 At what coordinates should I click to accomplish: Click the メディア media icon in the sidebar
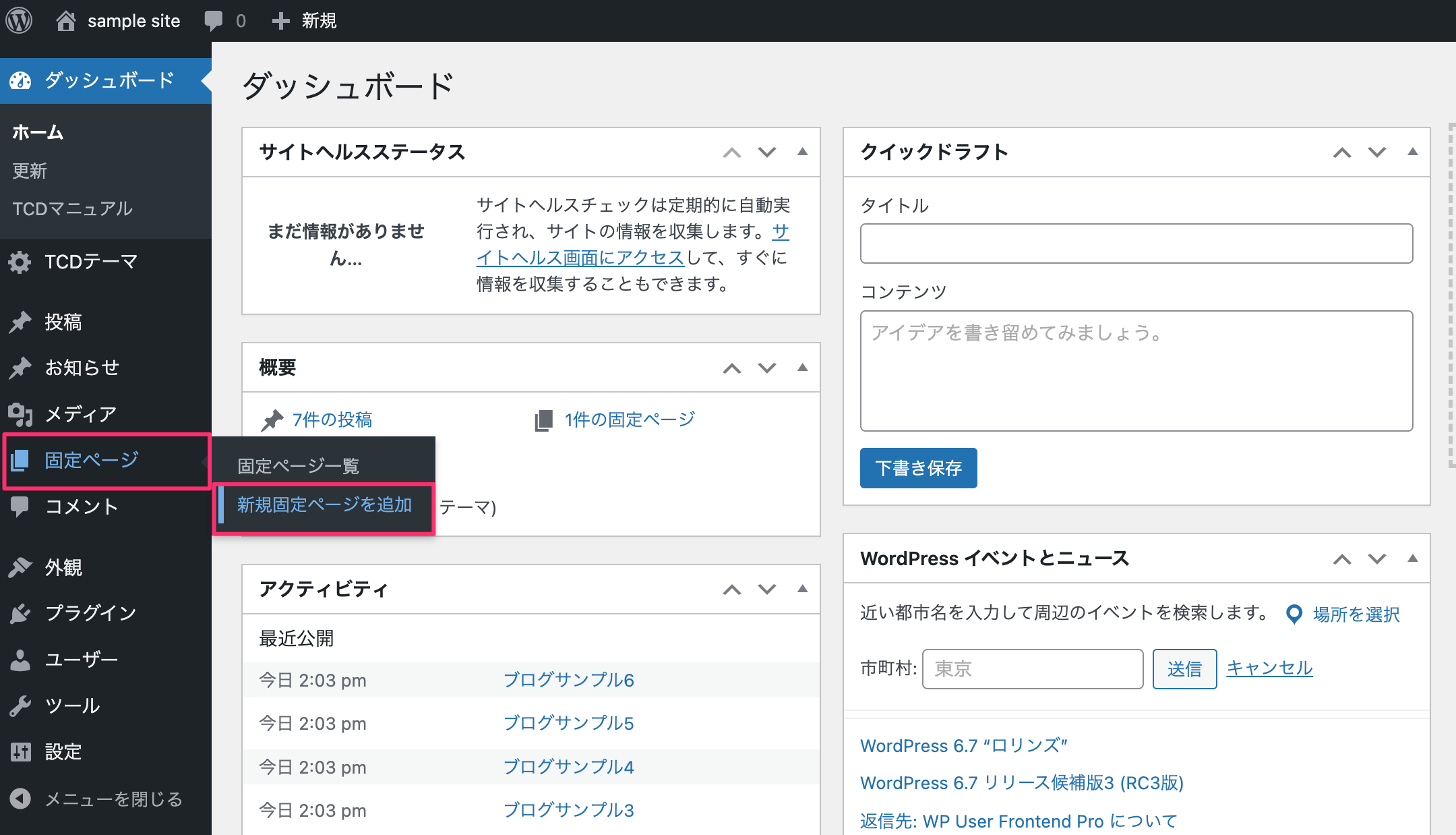(x=20, y=414)
